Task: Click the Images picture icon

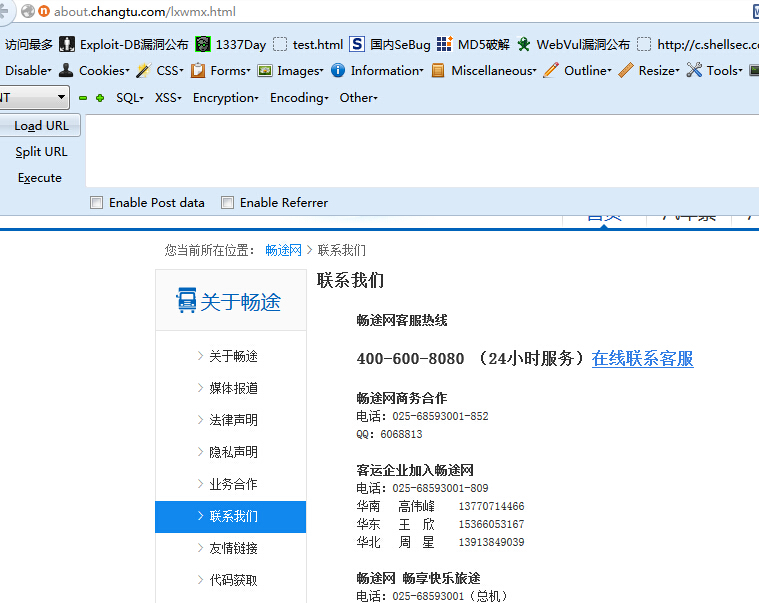Action: tap(265, 71)
